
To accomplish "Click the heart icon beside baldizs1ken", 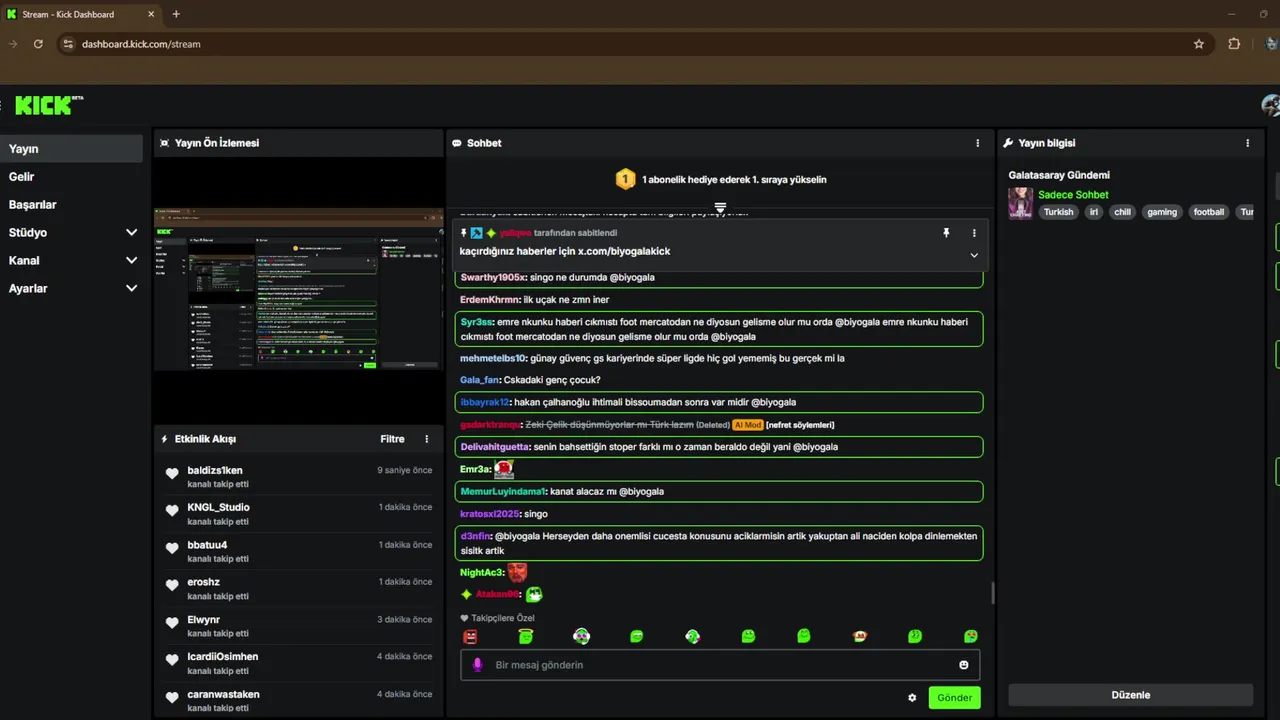I will pos(172,473).
